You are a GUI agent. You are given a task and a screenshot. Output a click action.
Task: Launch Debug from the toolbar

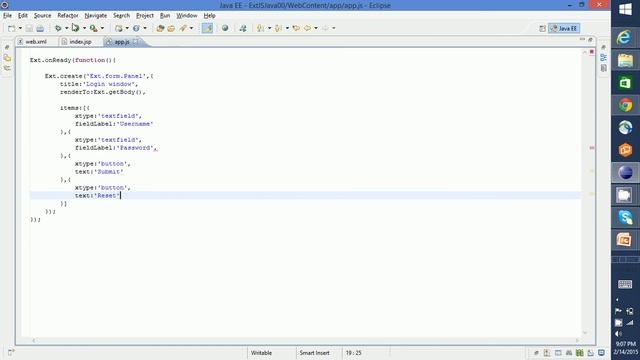(58, 28)
